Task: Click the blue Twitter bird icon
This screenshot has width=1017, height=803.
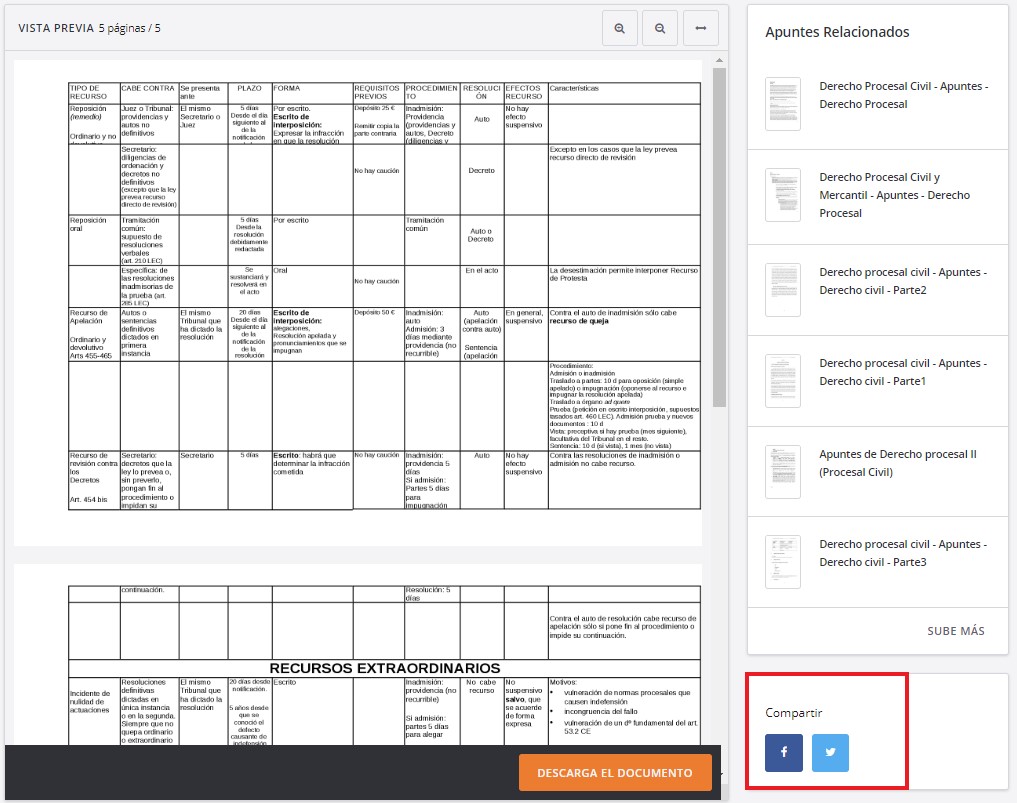Action: 830,753
